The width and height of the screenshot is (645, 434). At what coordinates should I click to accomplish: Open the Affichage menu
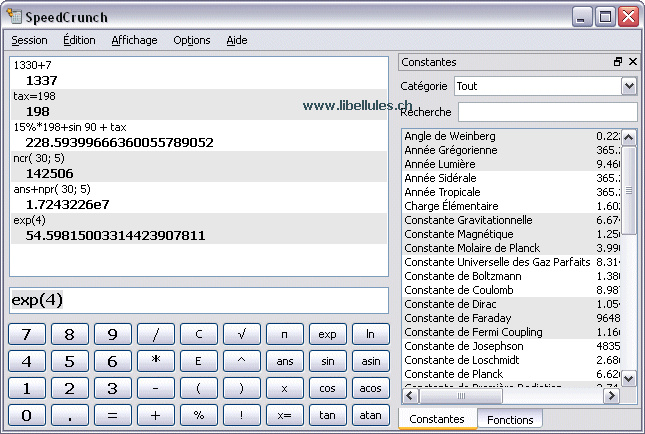(x=134, y=40)
